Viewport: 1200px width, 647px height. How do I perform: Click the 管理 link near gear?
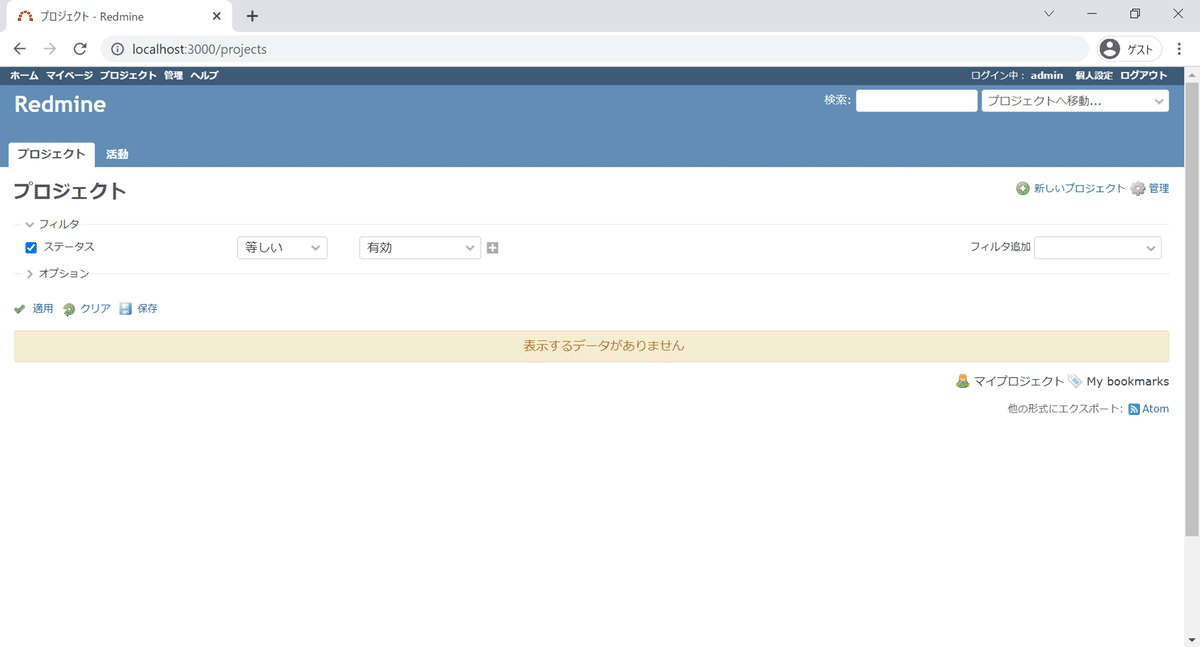coord(1159,189)
